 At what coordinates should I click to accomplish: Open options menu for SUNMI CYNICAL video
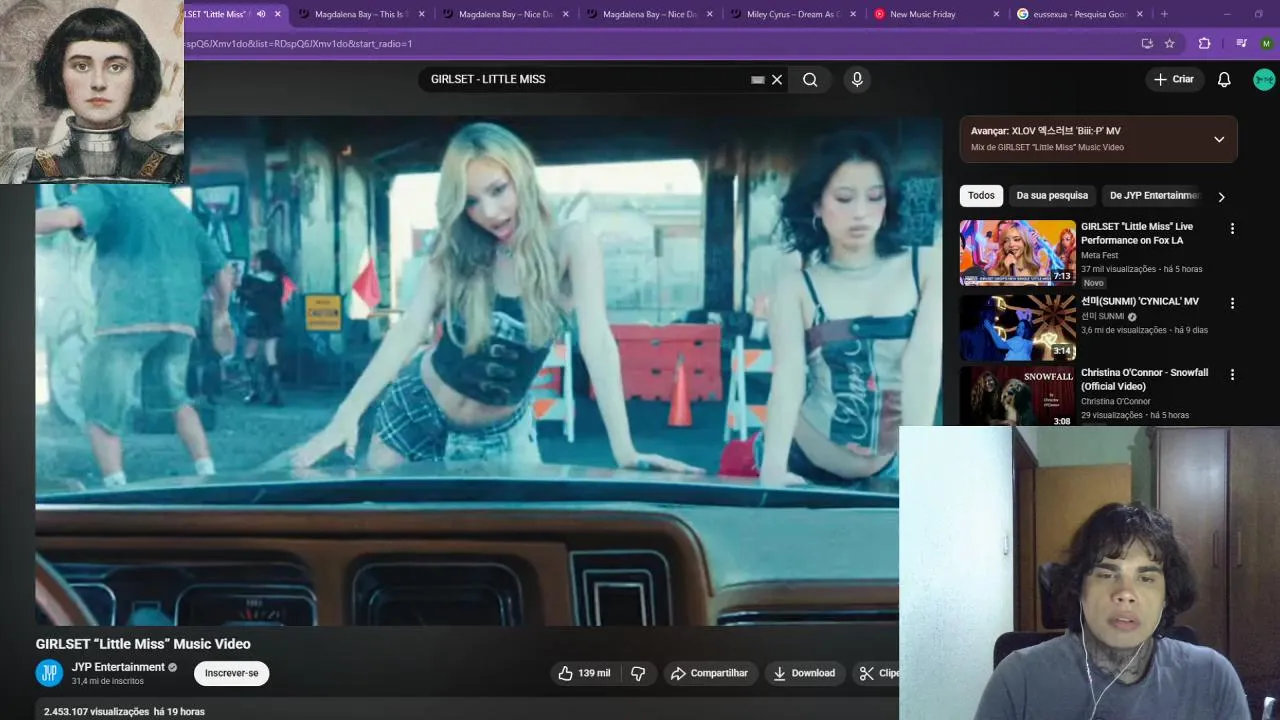1232,303
